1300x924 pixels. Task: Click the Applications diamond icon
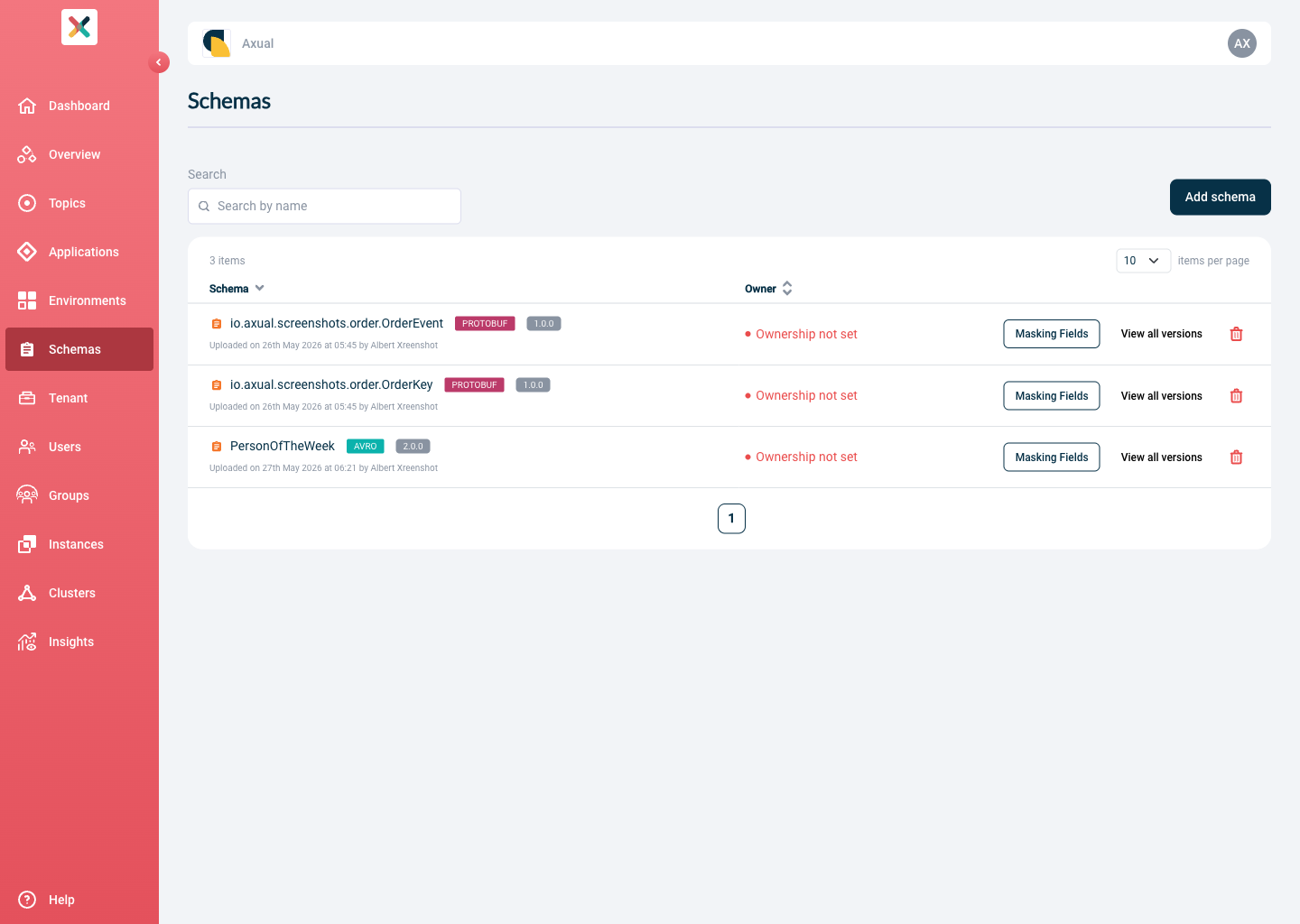click(27, 252)
